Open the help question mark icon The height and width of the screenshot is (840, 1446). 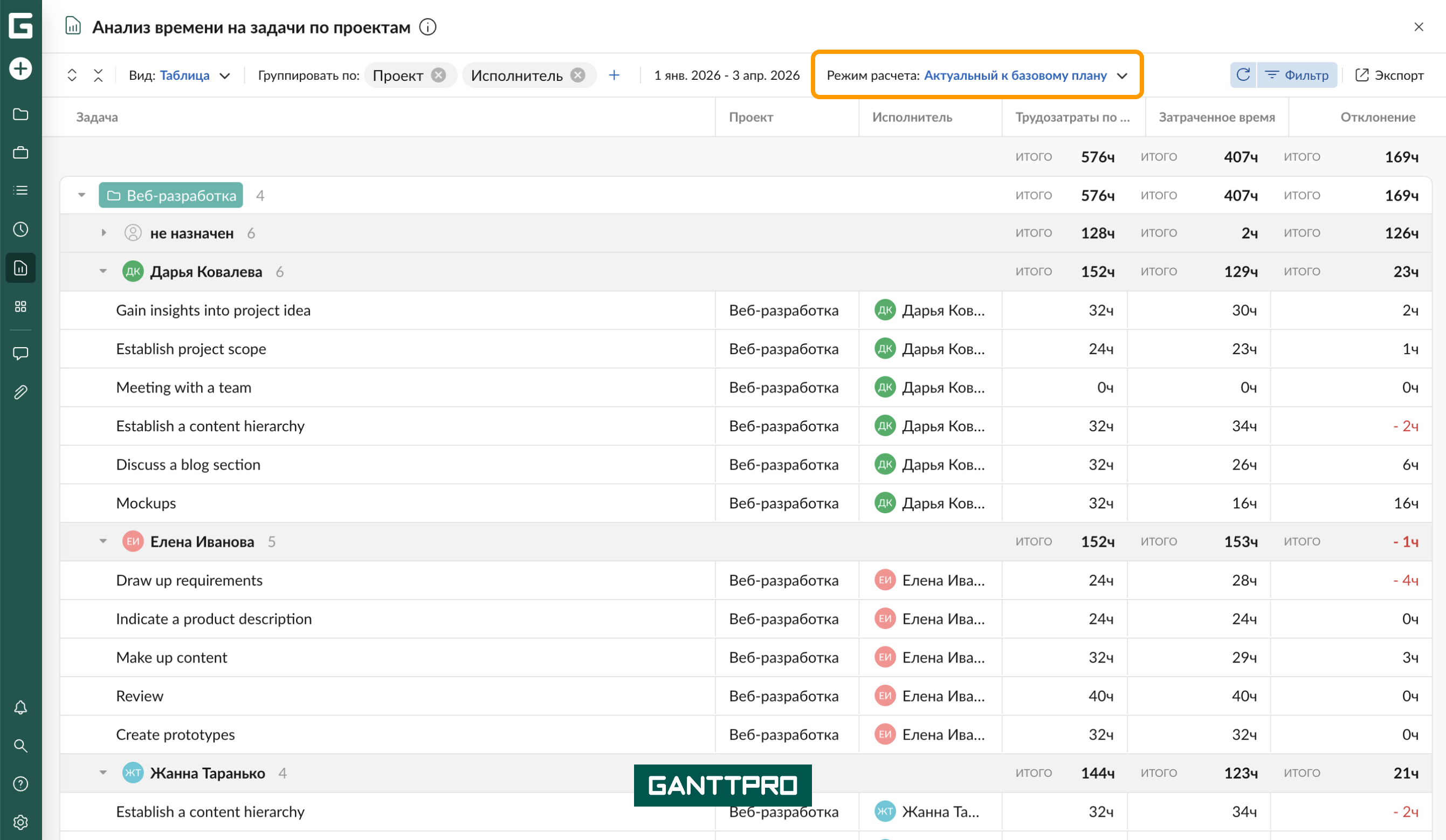pyautogui.click(x=20, y=784)
